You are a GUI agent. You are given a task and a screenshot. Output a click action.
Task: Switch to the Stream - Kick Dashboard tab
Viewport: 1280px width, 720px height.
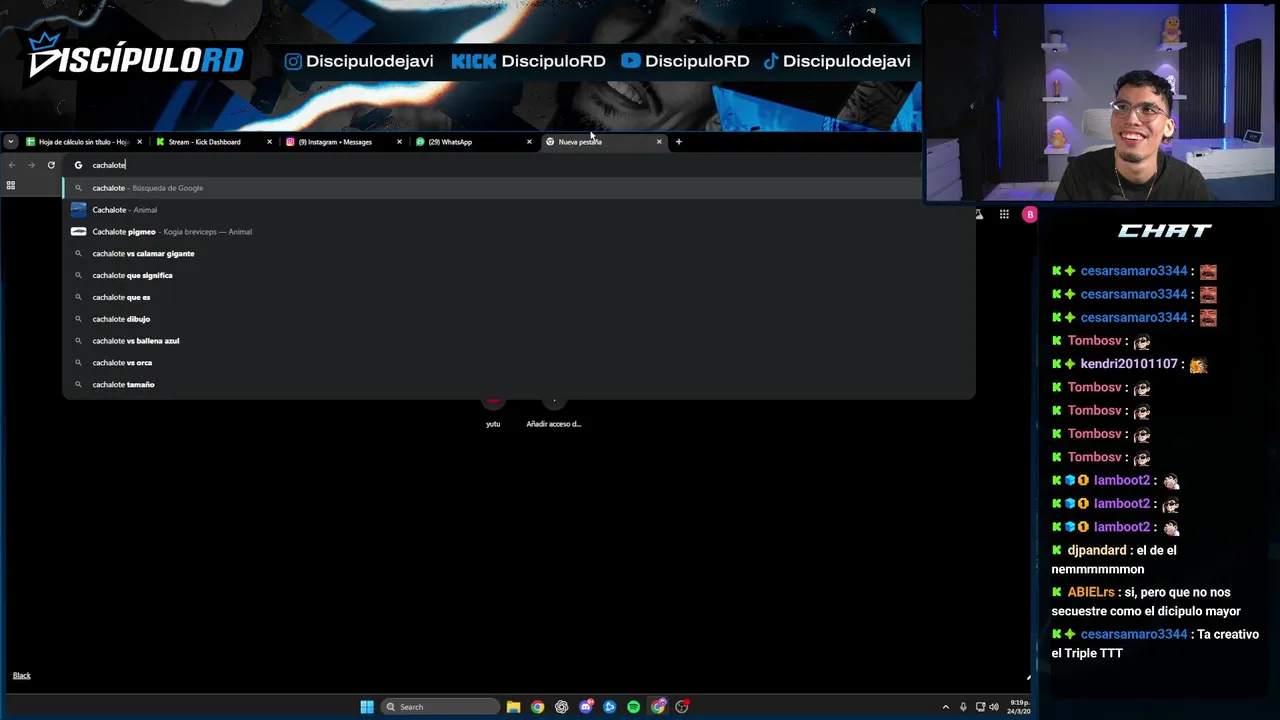204,142
